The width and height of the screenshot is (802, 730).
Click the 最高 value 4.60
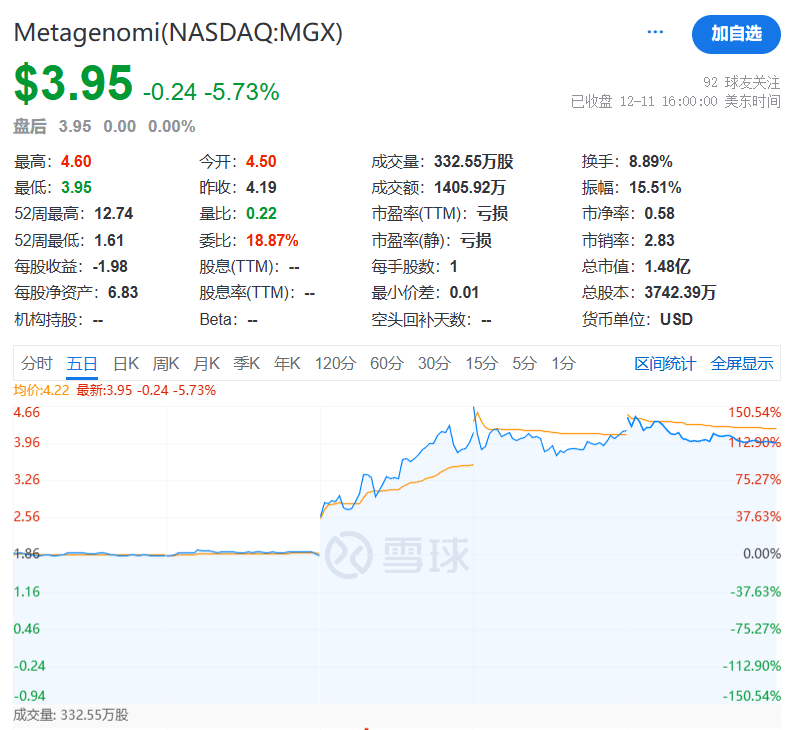(x=76, y=162)
